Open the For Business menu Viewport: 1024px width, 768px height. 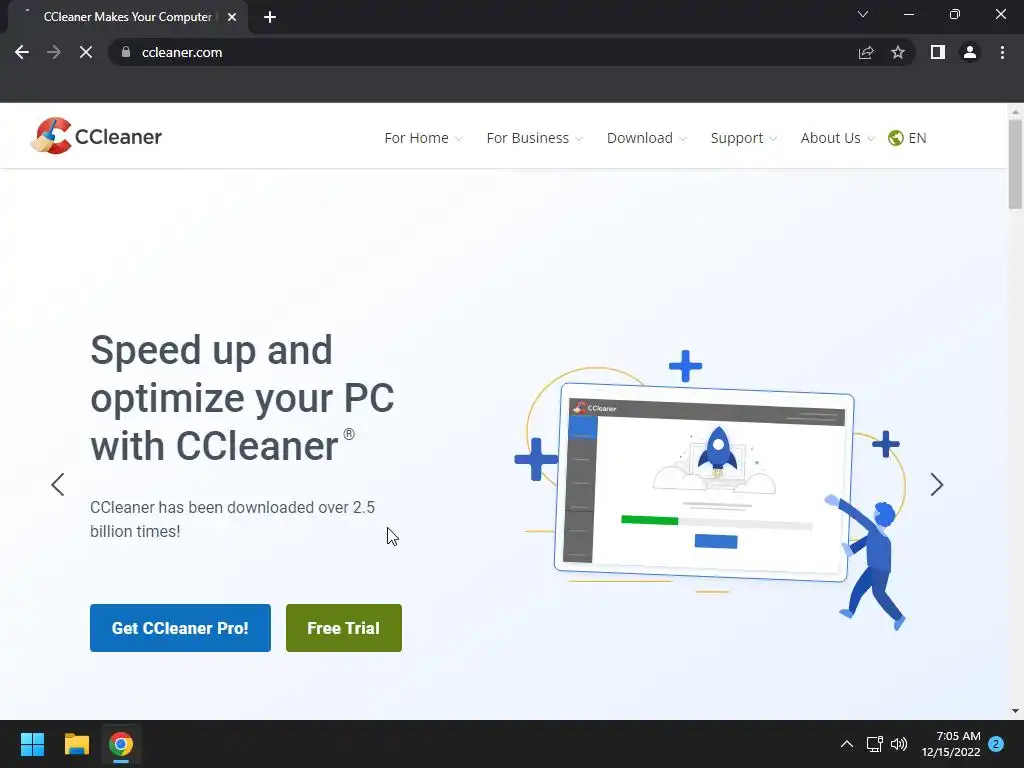534,138
